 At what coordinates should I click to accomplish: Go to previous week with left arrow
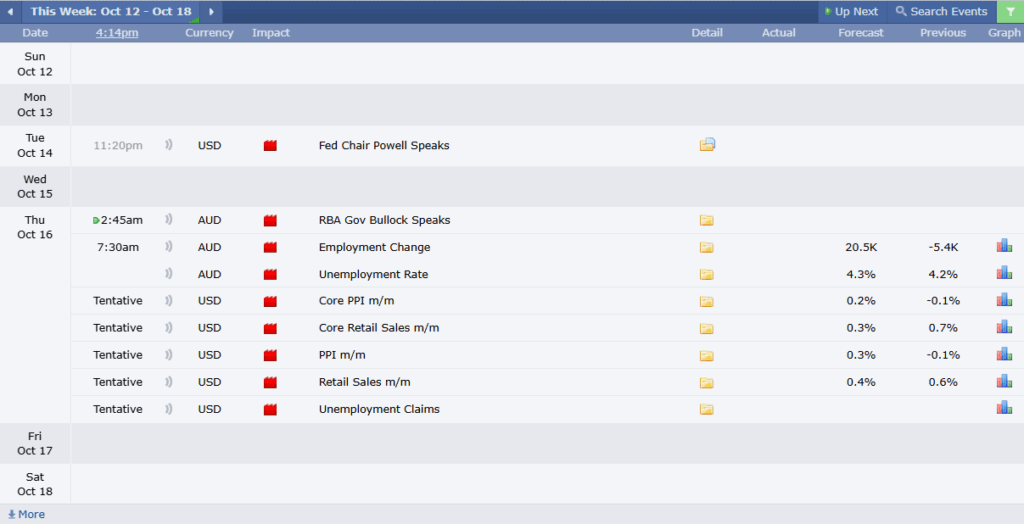pos(11,11)
